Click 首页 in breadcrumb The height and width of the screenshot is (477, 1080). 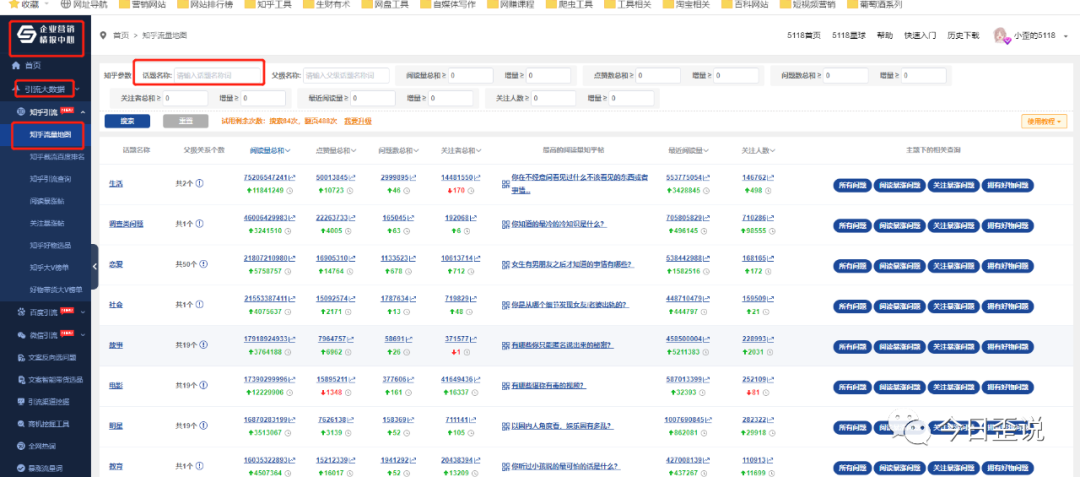[x=121, y=35]
